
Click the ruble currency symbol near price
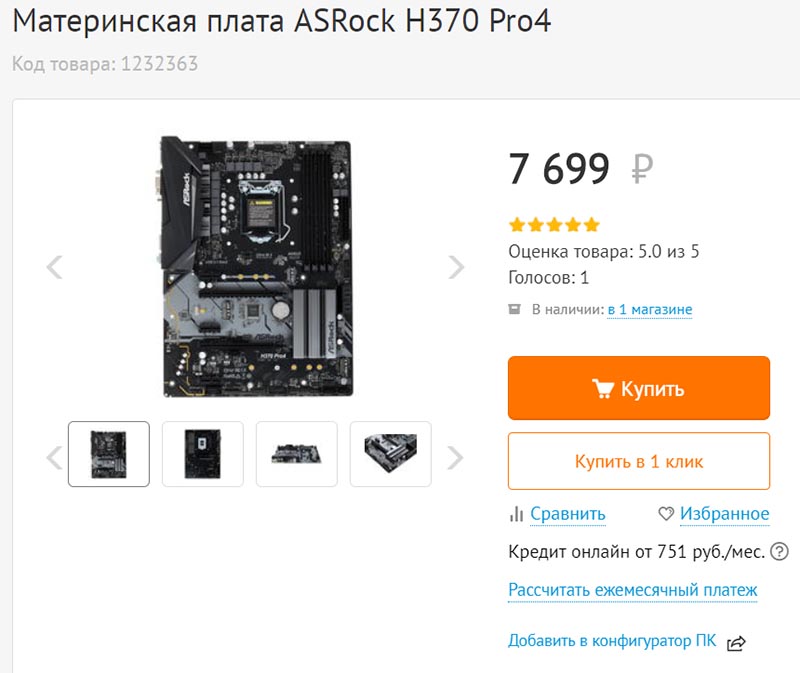tap(642, 169)
